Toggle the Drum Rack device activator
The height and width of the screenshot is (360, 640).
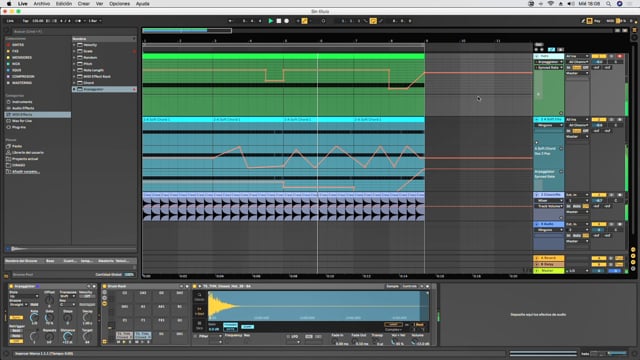(x=104, y=286)
